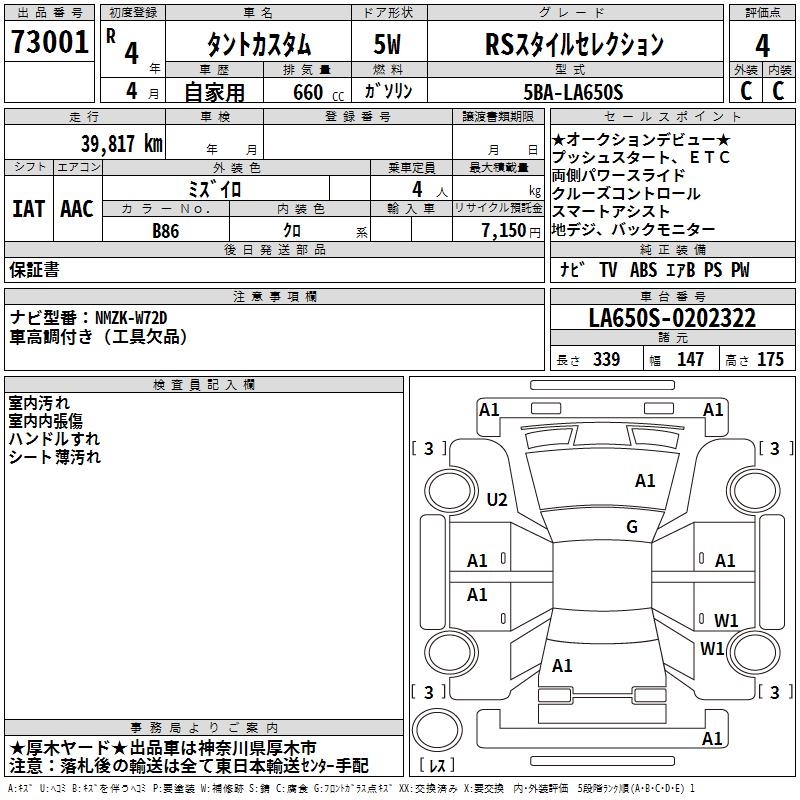Click the スマートアシスト sales point

611,212
